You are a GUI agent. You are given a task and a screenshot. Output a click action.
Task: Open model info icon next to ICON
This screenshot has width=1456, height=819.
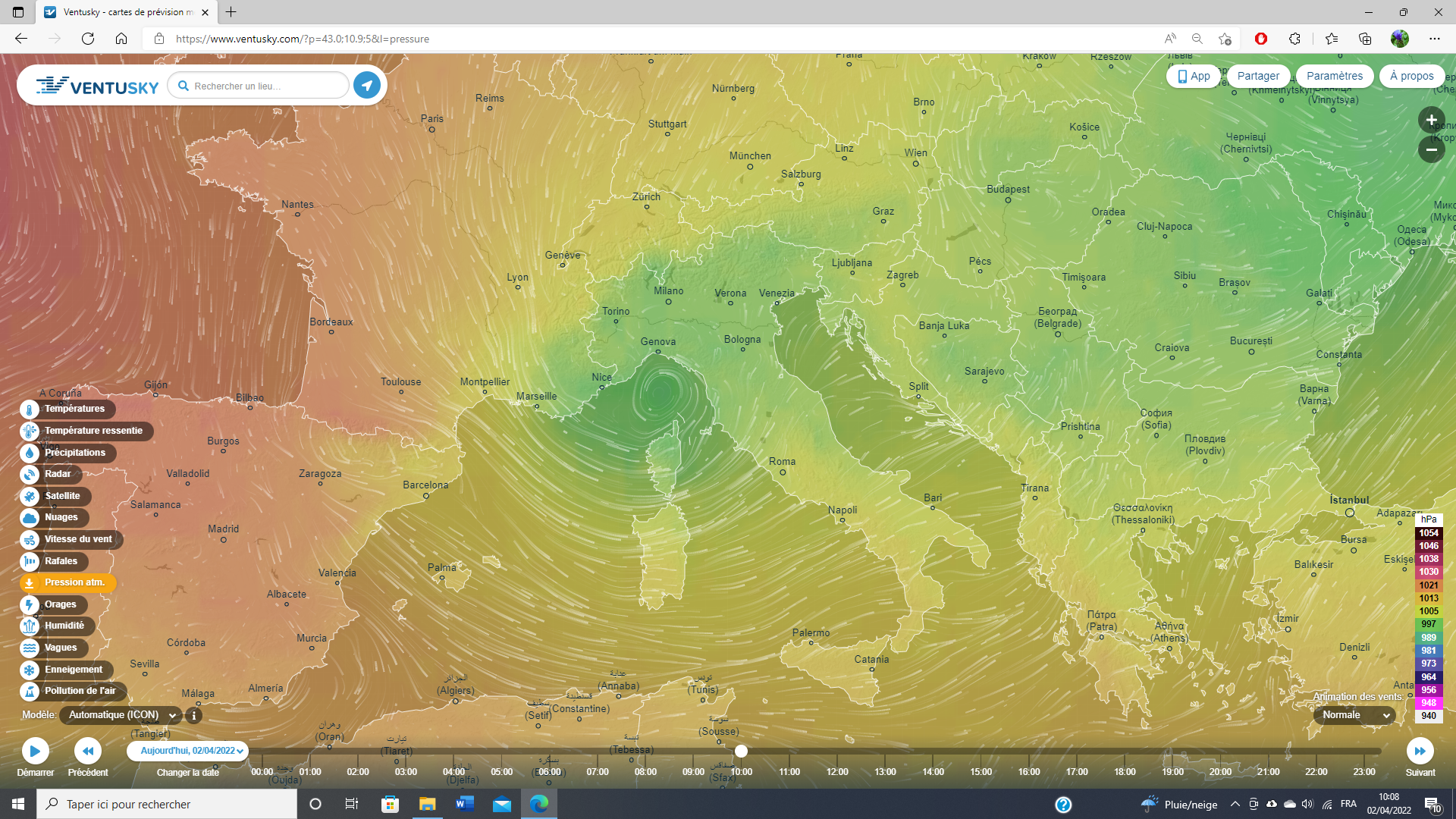[194, 715]
